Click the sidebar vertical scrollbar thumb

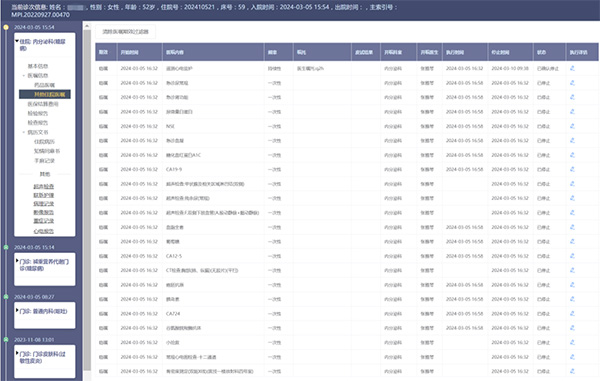pyautogui.click(x=87, y=200)
